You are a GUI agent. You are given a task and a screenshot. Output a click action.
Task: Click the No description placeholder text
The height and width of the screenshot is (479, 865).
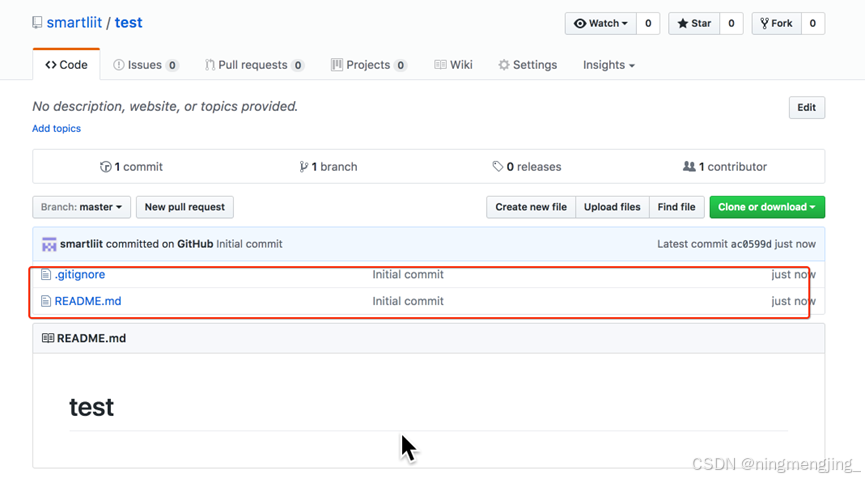165,106
